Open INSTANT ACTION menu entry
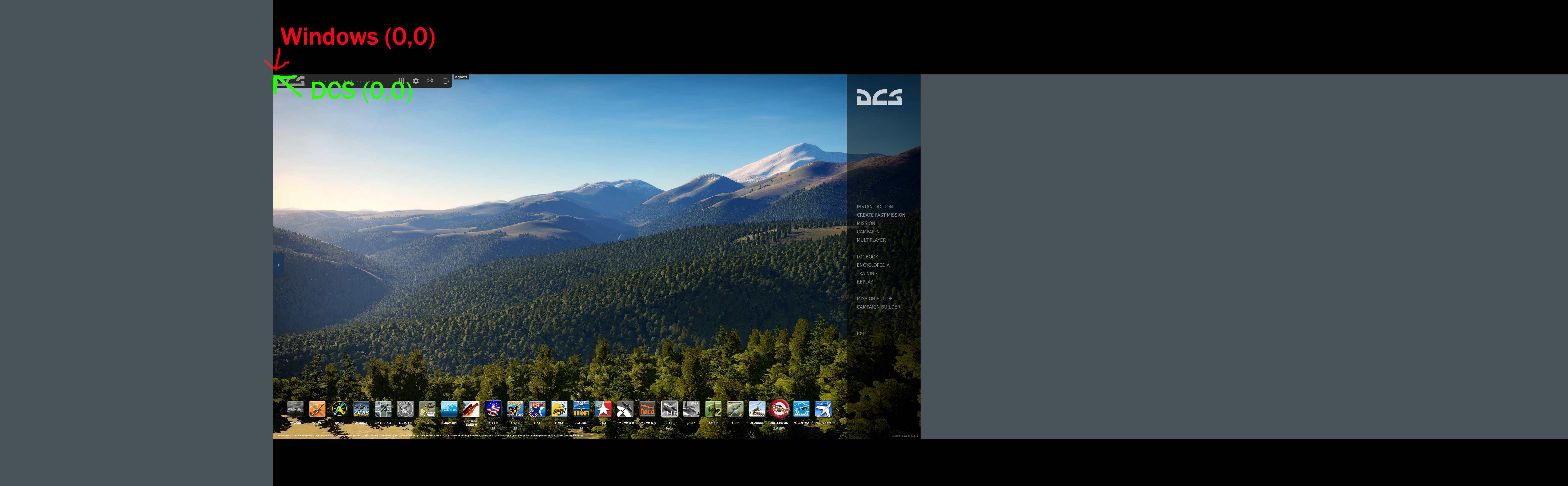This screenshot has width=1568, height=486. (875, 207)
